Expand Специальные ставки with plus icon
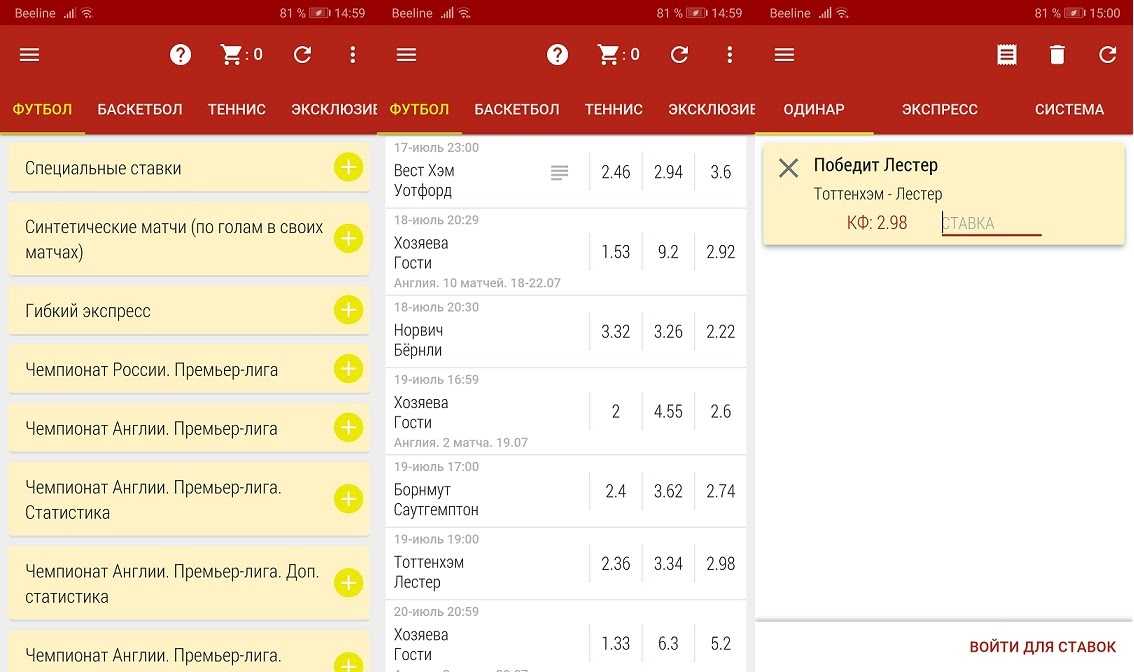Screen dimensions: 1134x672 click(348, 167)
